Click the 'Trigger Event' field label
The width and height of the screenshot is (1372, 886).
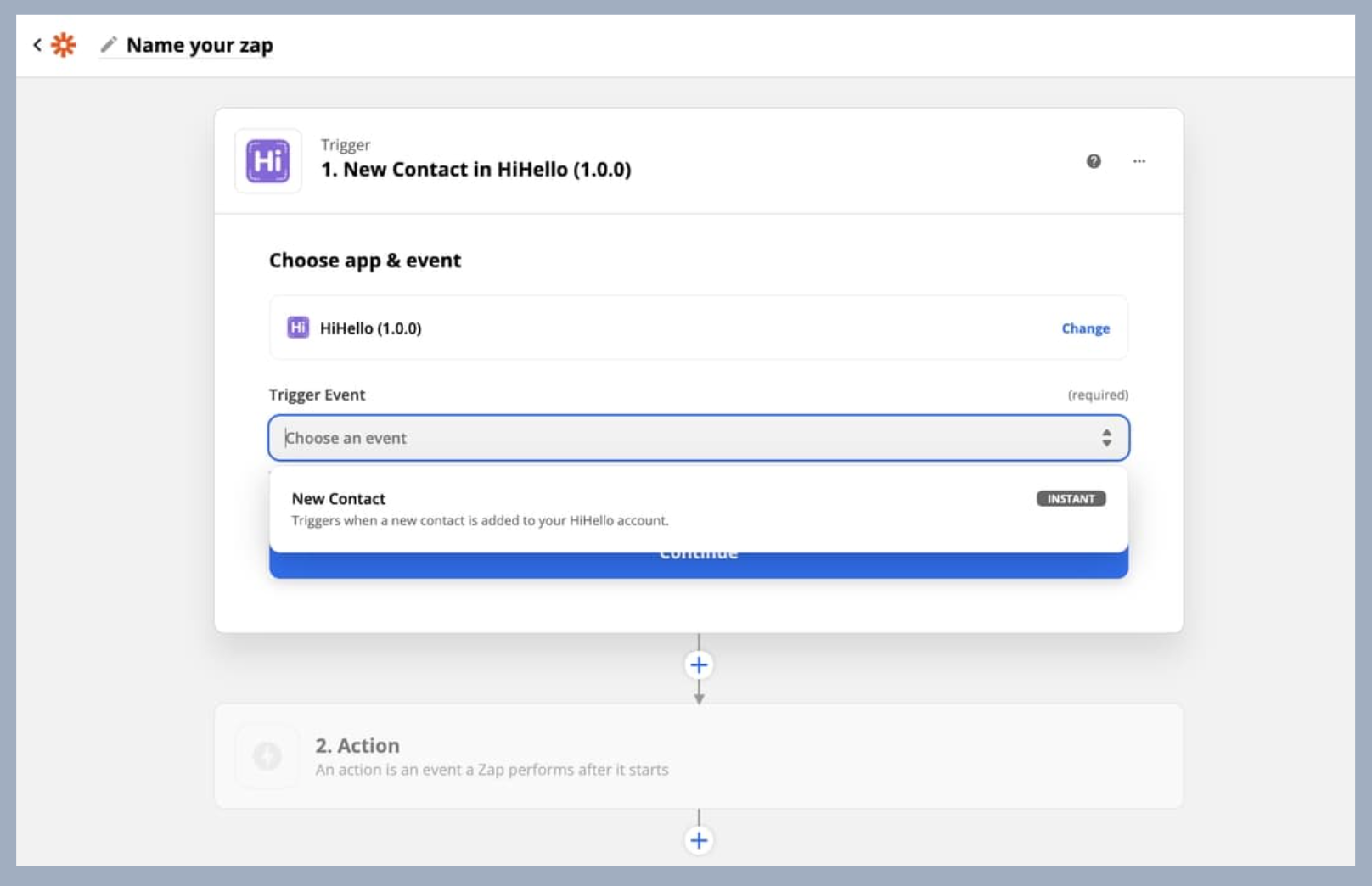point(317,395)
